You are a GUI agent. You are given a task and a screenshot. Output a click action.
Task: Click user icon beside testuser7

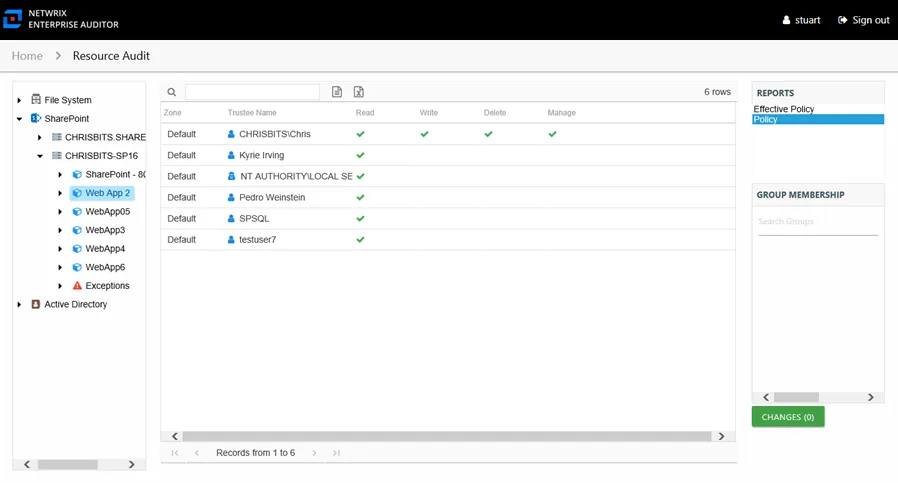[x=231, y=239]
